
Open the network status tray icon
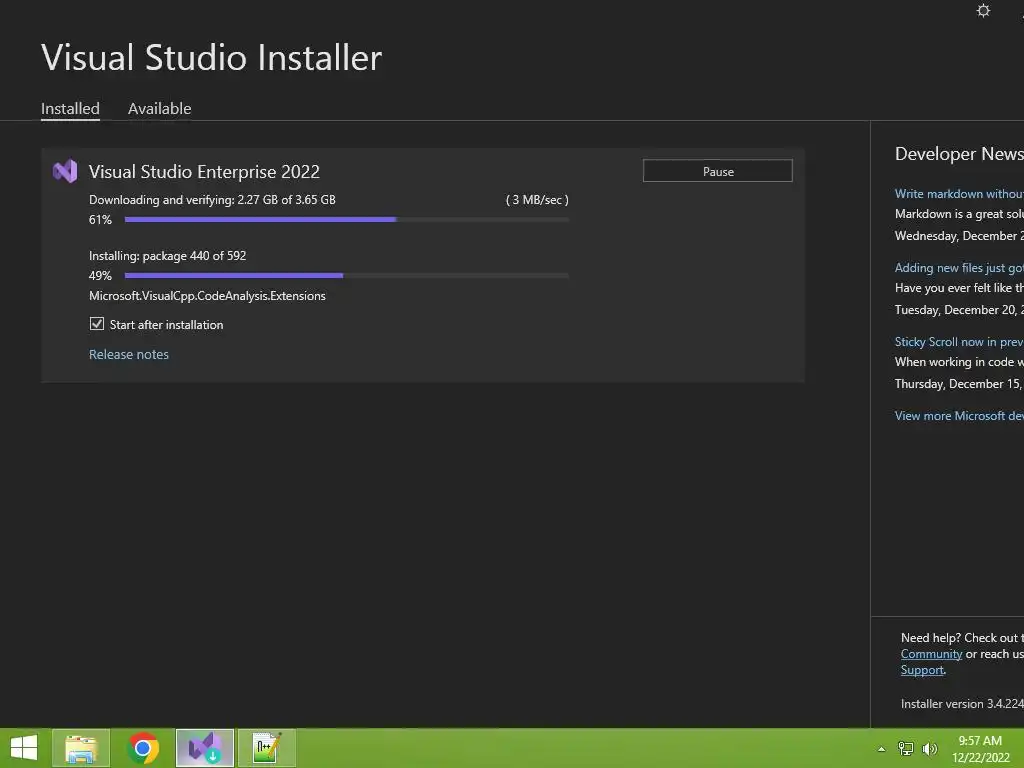[x=906, y=748]
